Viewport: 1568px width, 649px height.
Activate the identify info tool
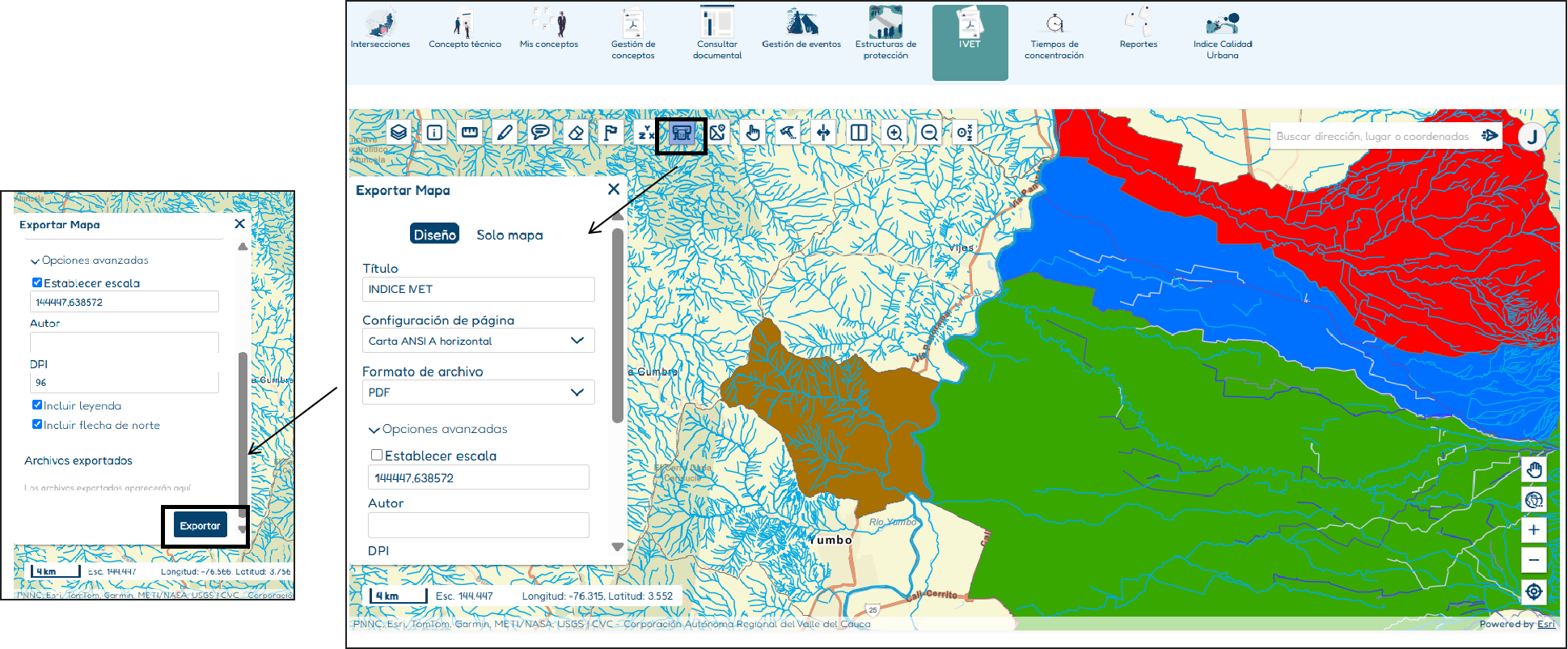(434, 132)
